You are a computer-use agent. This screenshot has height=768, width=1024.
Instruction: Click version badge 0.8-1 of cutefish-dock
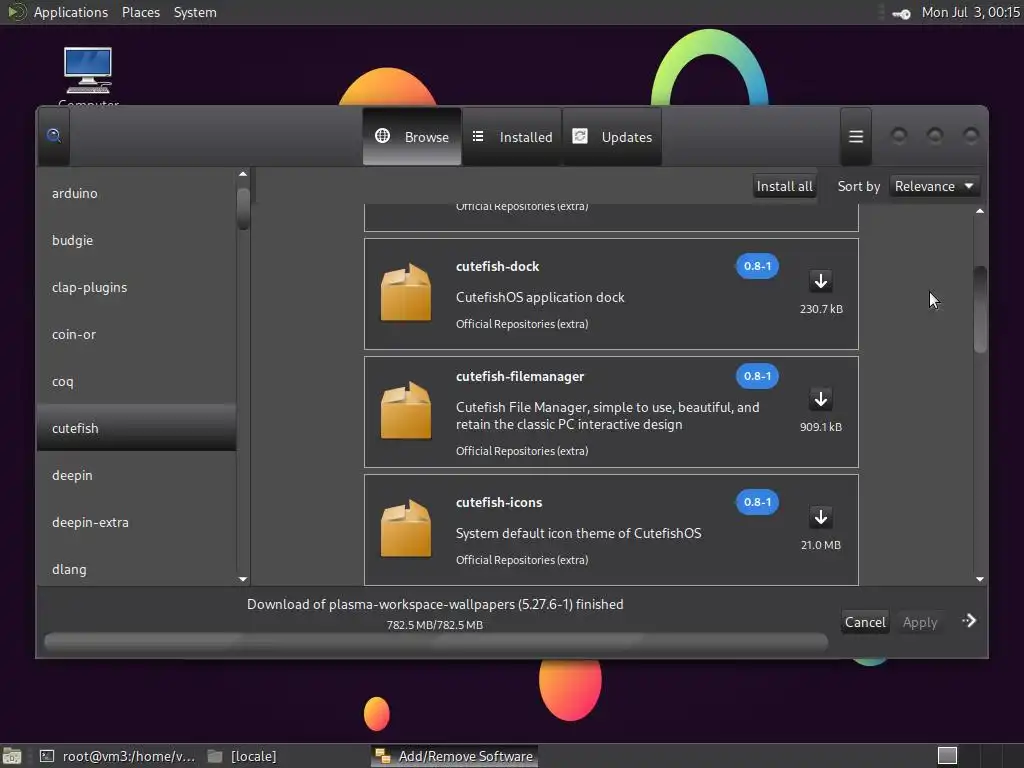point(757,266)
